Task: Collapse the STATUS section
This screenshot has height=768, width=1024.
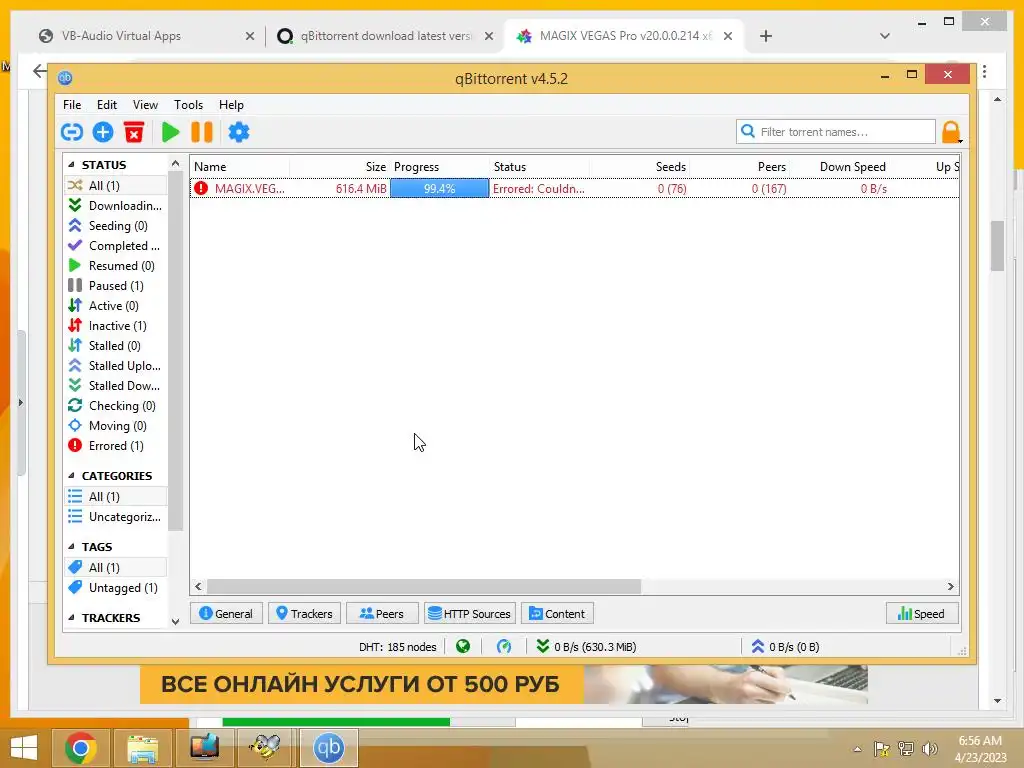Action: tap(71, 165)
